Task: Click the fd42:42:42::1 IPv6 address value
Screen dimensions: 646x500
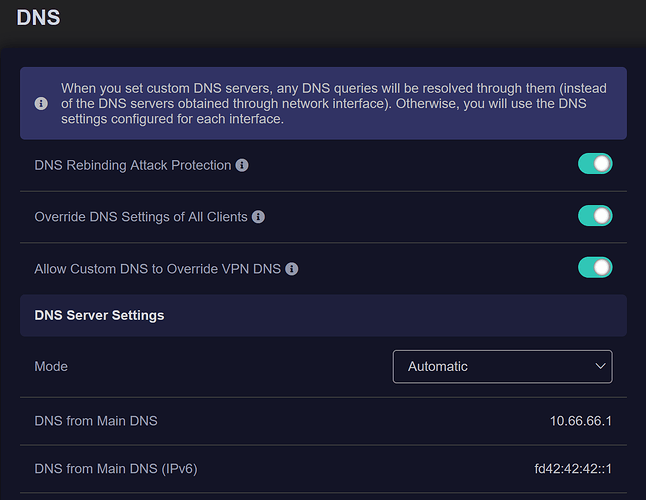Action: pos(573,468)
